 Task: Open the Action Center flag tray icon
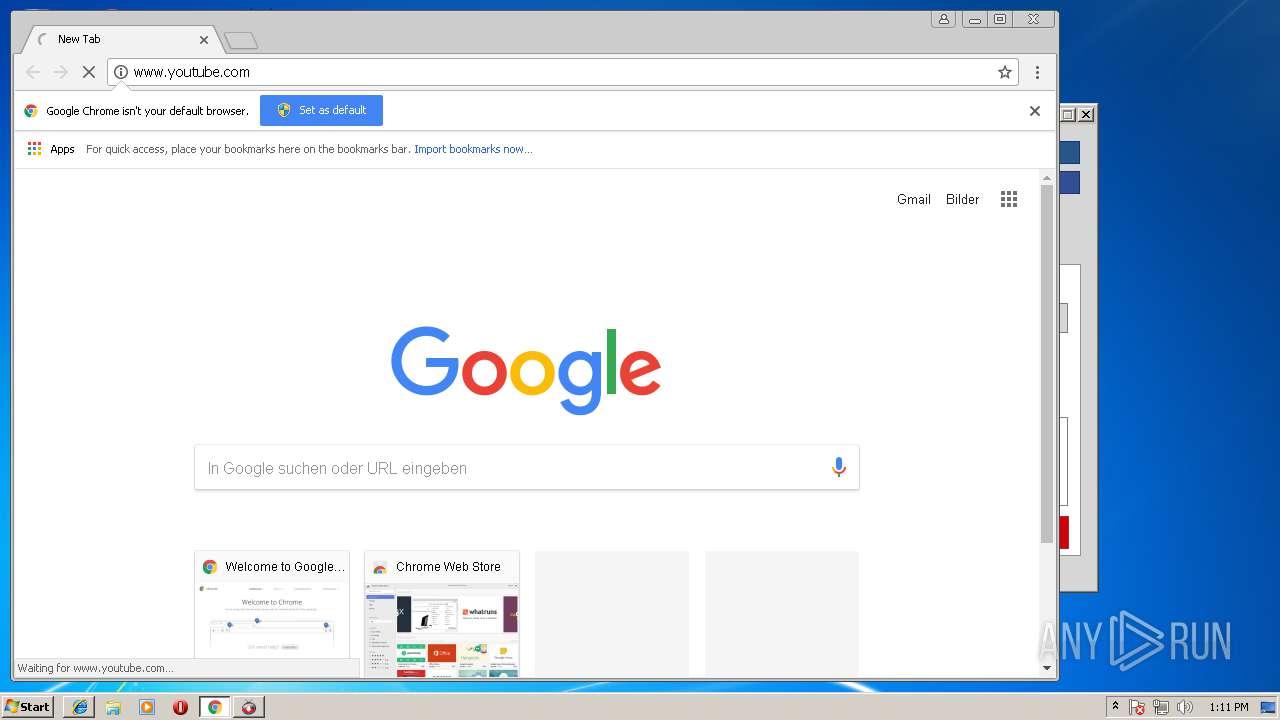coord(1137,707)
